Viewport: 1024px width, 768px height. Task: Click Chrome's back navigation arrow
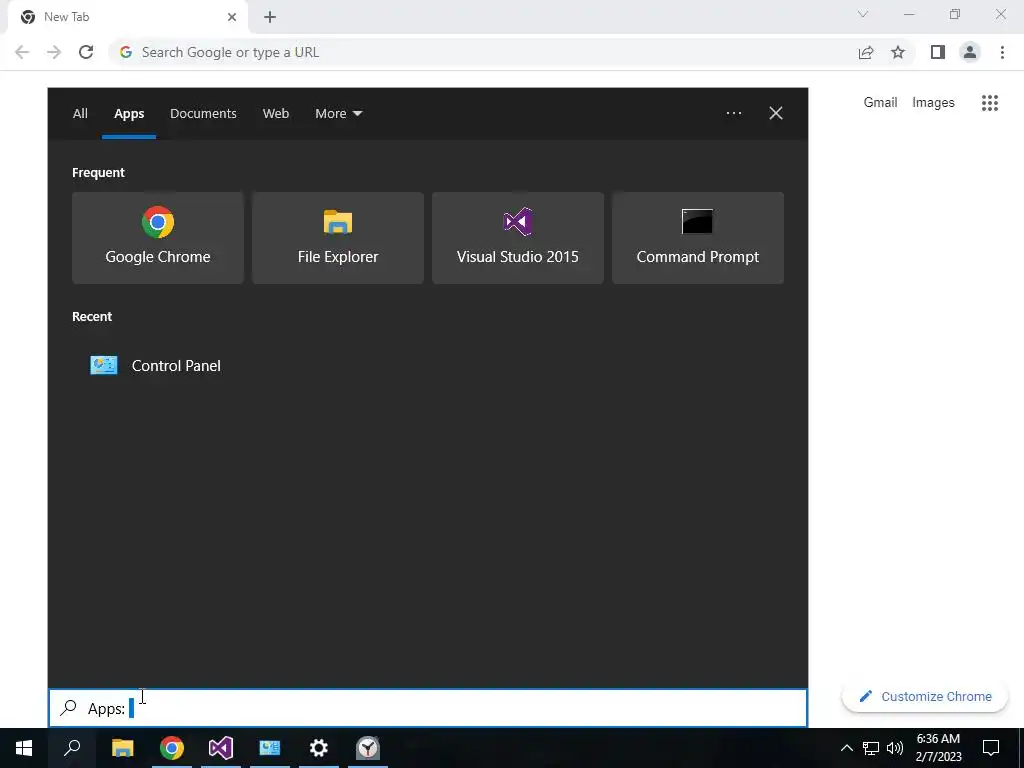click(x=22, y=52)
